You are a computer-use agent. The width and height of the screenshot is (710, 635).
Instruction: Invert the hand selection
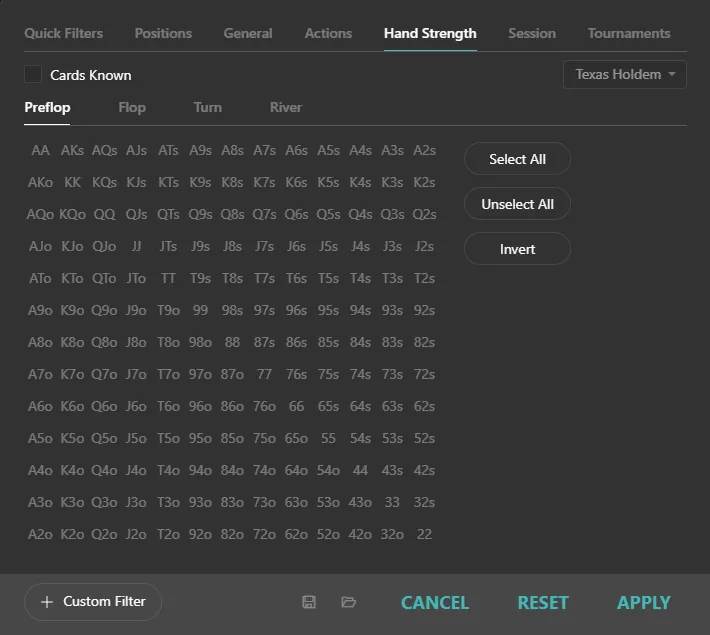point(517,249)
